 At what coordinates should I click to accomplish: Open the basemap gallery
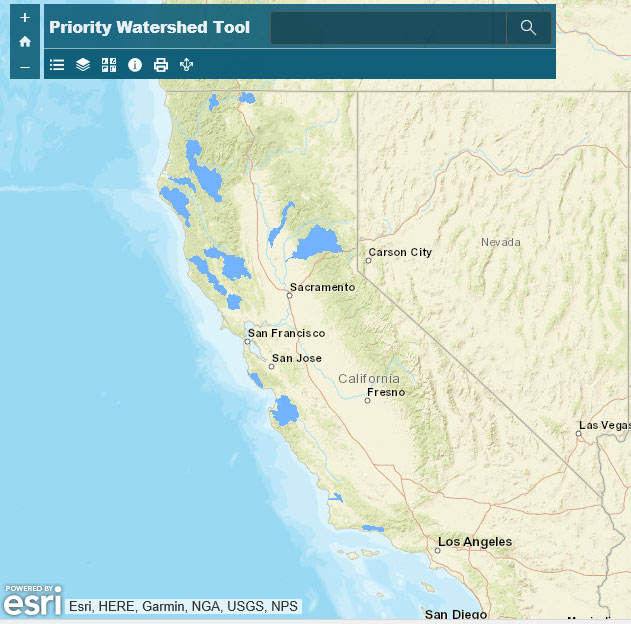109,65
